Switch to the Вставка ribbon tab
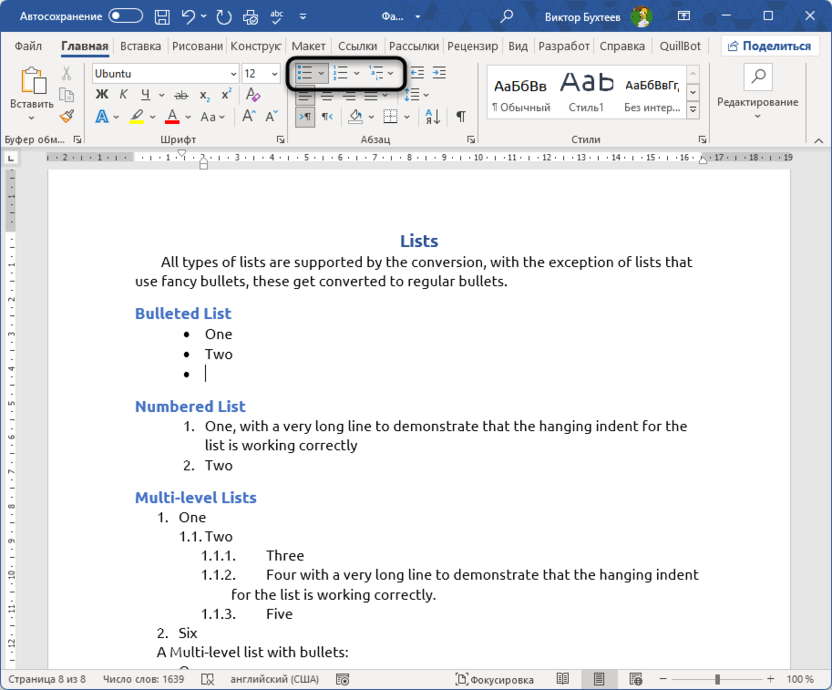This screenshot has height=690, width=832. 140,46
